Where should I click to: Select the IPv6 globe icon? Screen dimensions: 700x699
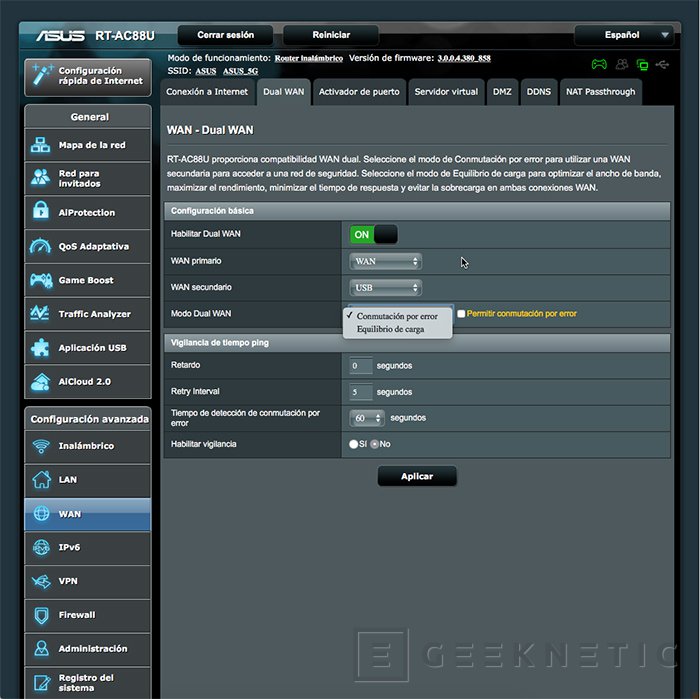click(42, 547)
